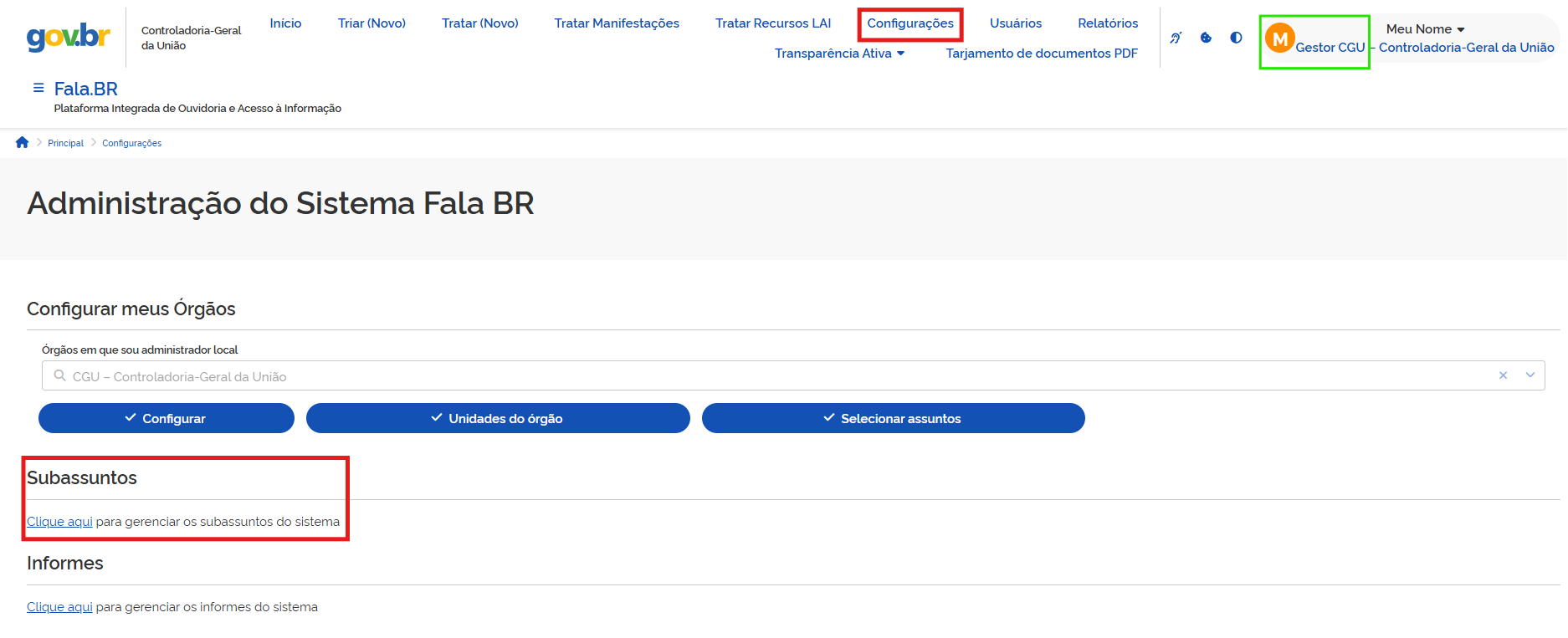Open the hamburger menu beside Fala.BR
Viewport: 1568px width, 638px height.
38,88
